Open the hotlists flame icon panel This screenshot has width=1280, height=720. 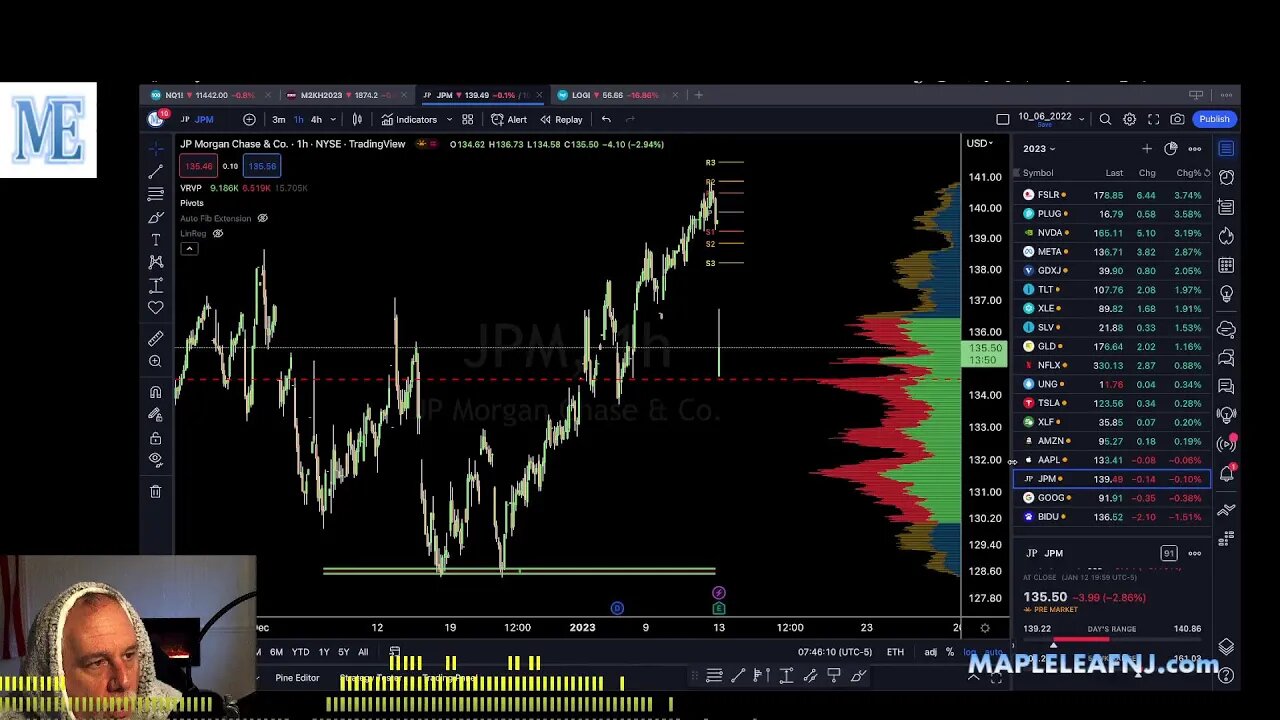coord(1226,236)
